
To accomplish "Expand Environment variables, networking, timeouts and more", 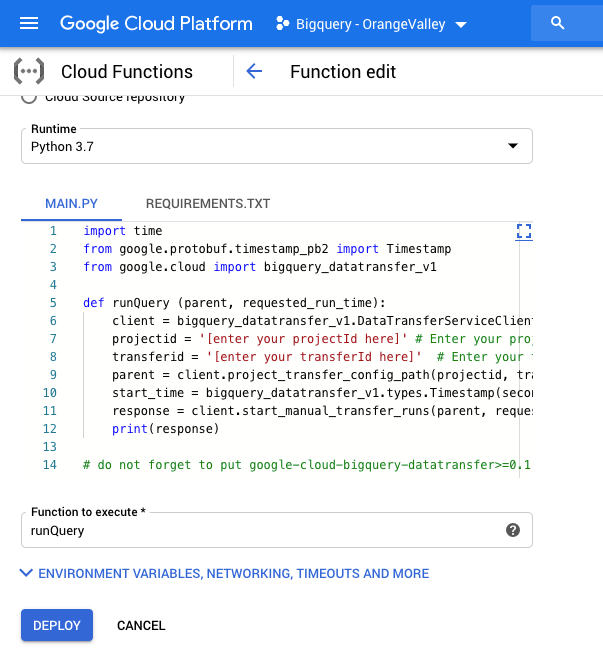I will pos(225,573).
